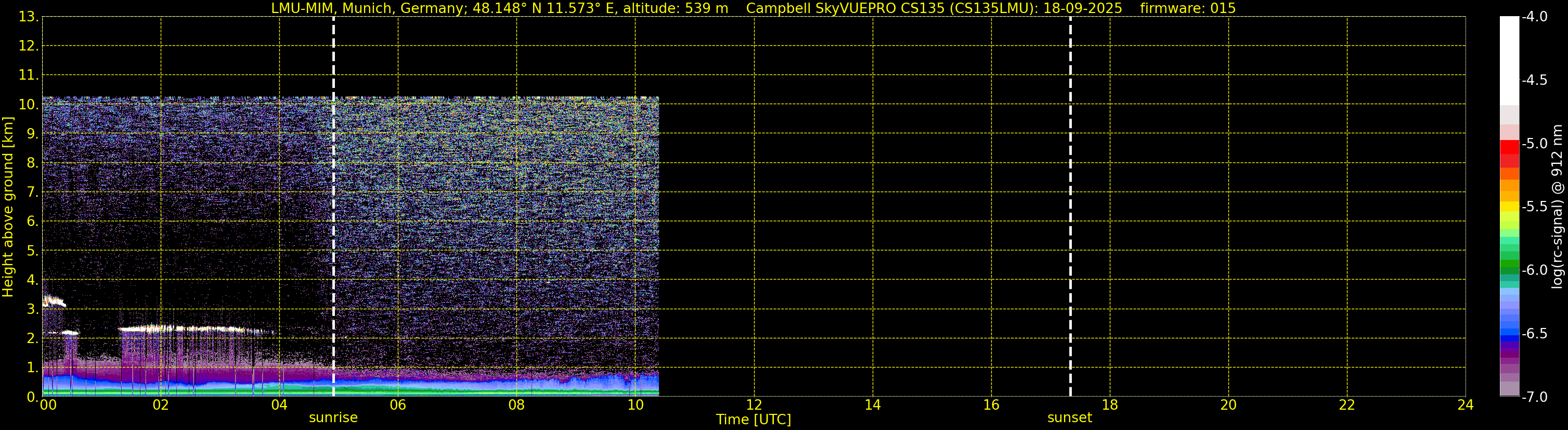Click the 'Height above ground [km]' axis label

click(8, 207)
